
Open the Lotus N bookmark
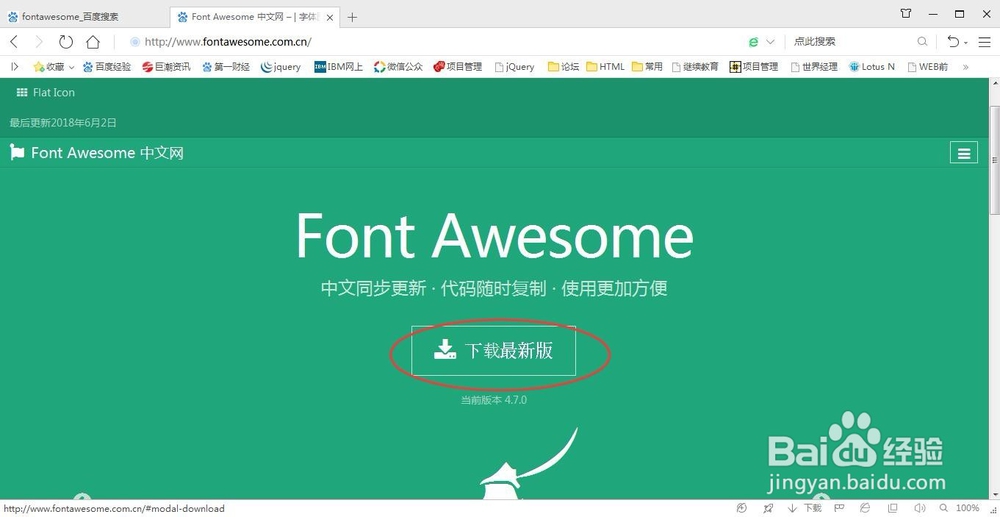click(872, 66)
